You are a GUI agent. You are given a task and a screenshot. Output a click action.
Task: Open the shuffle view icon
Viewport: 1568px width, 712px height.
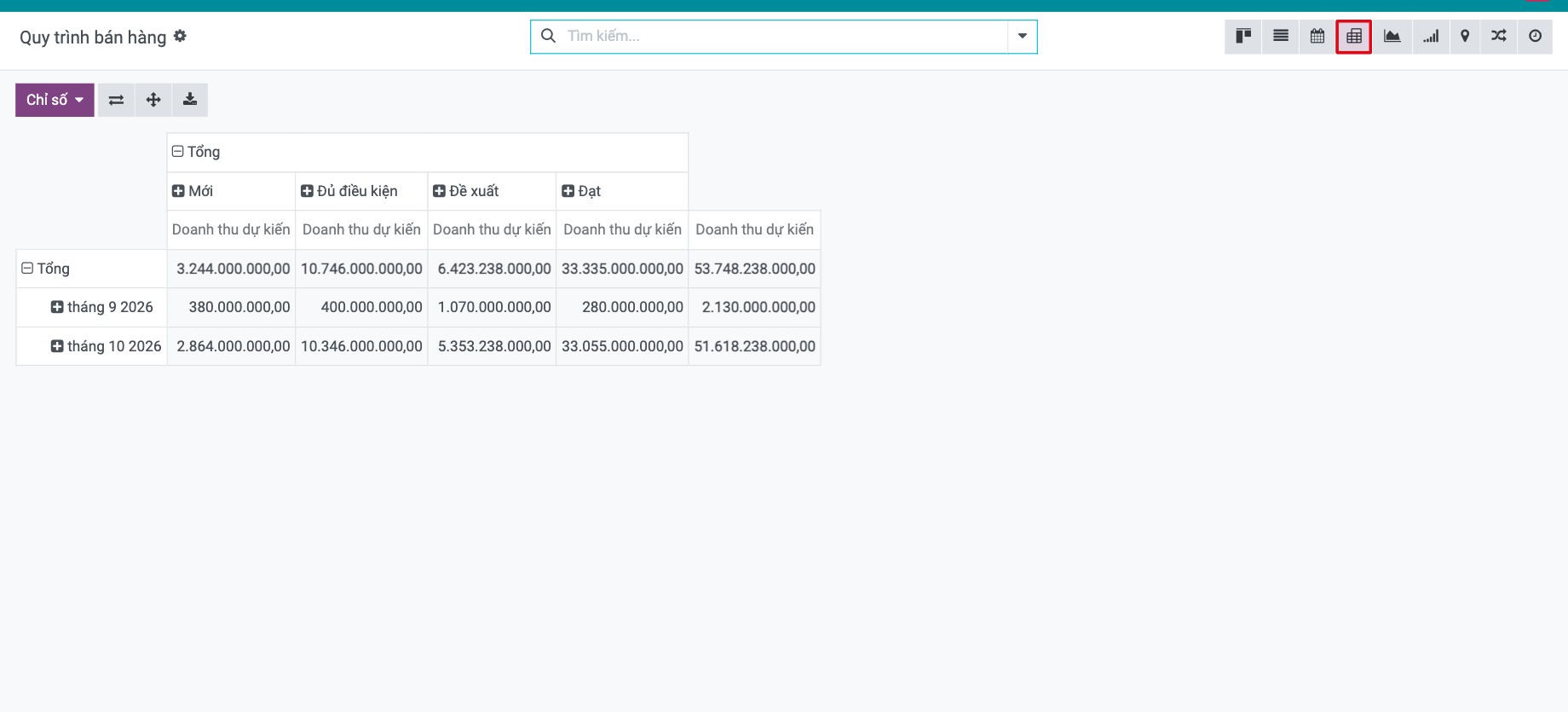pyautogui.click(x=1499, y=37)
